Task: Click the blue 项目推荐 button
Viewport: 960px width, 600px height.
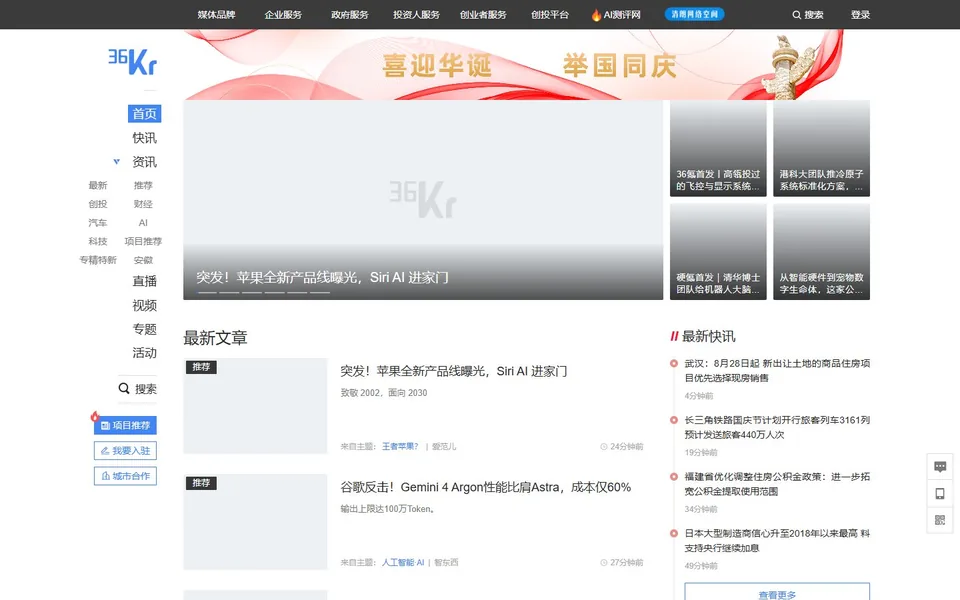Action: (125, 425)
